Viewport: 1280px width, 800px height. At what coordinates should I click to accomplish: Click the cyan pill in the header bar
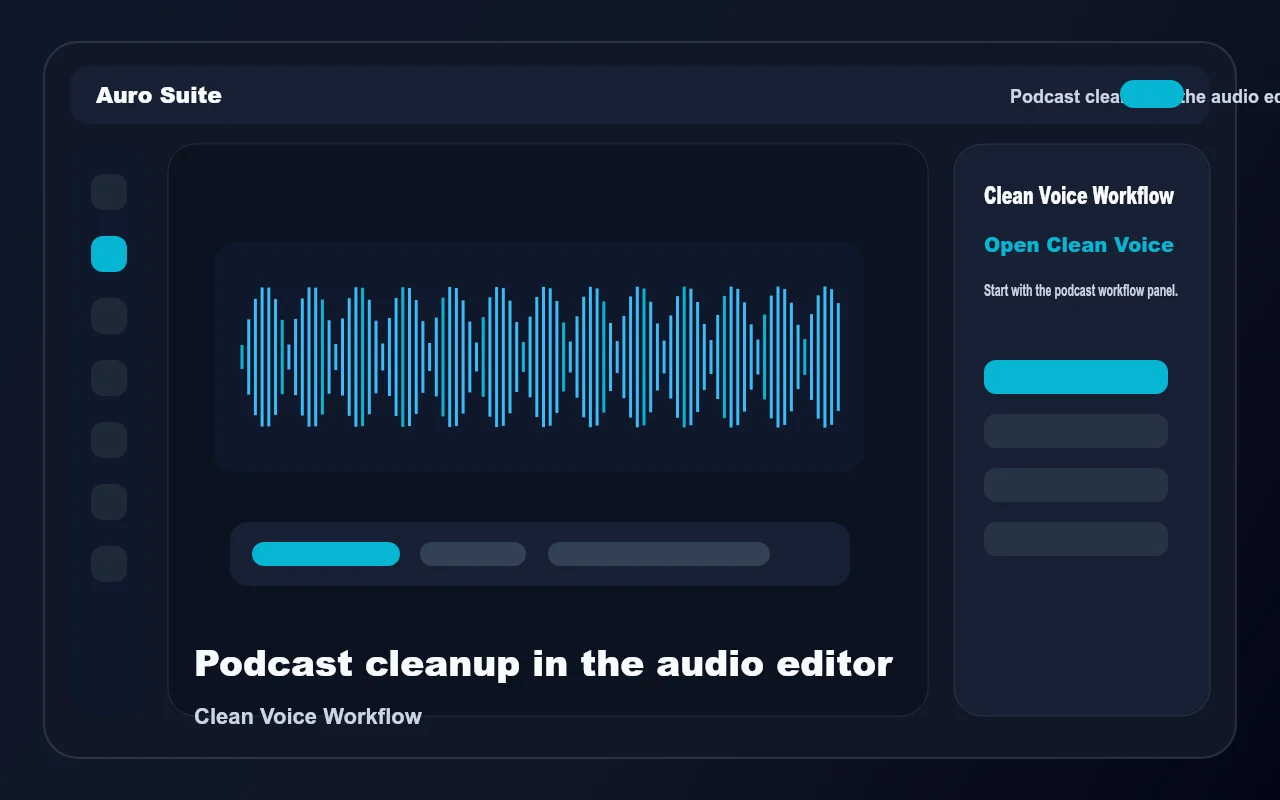coord(1152,94)
